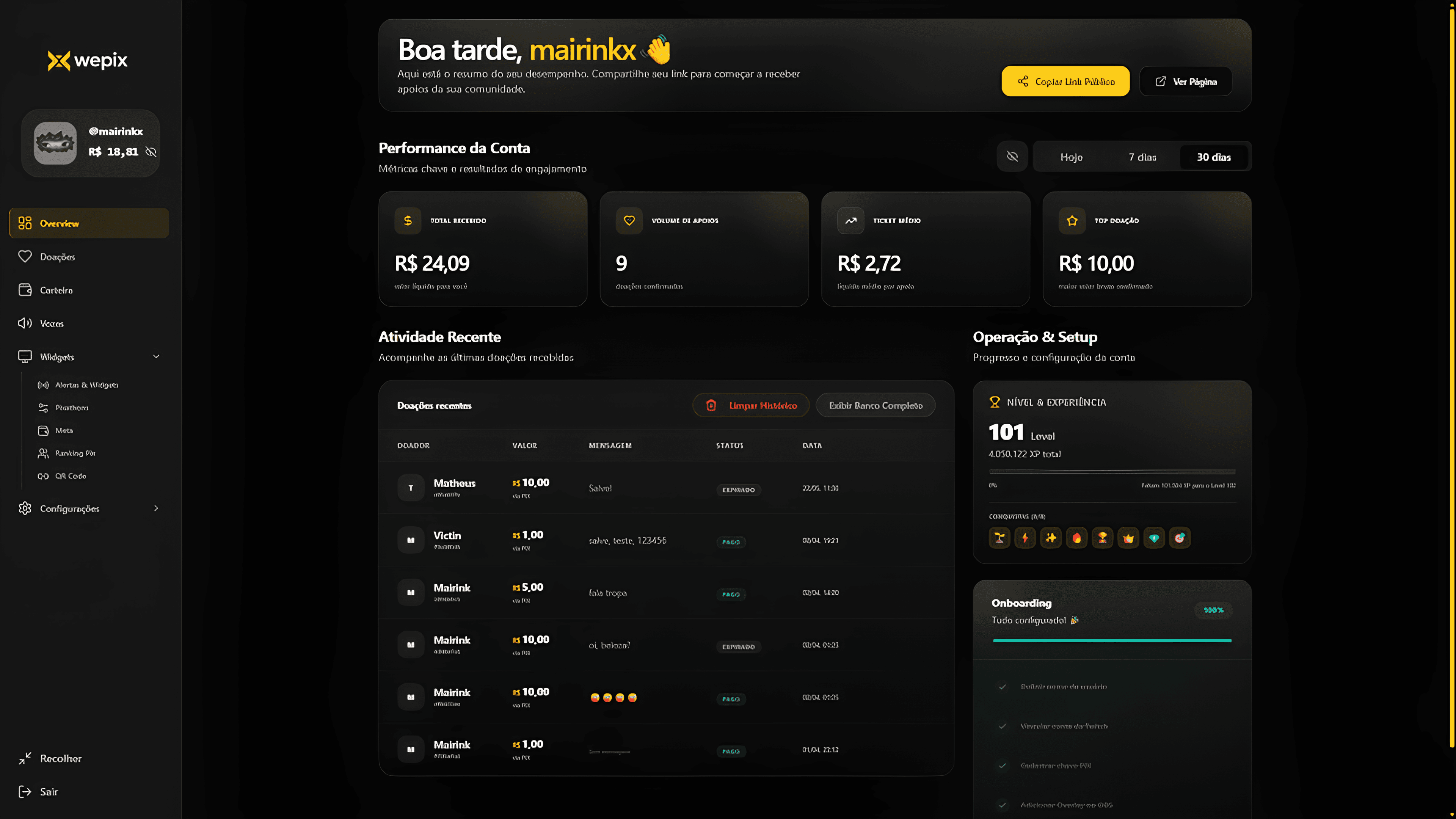Open the sliders sub-item under Widgets
The image size is (1456, 819).
pyautogui.click(x=63, y=408)
